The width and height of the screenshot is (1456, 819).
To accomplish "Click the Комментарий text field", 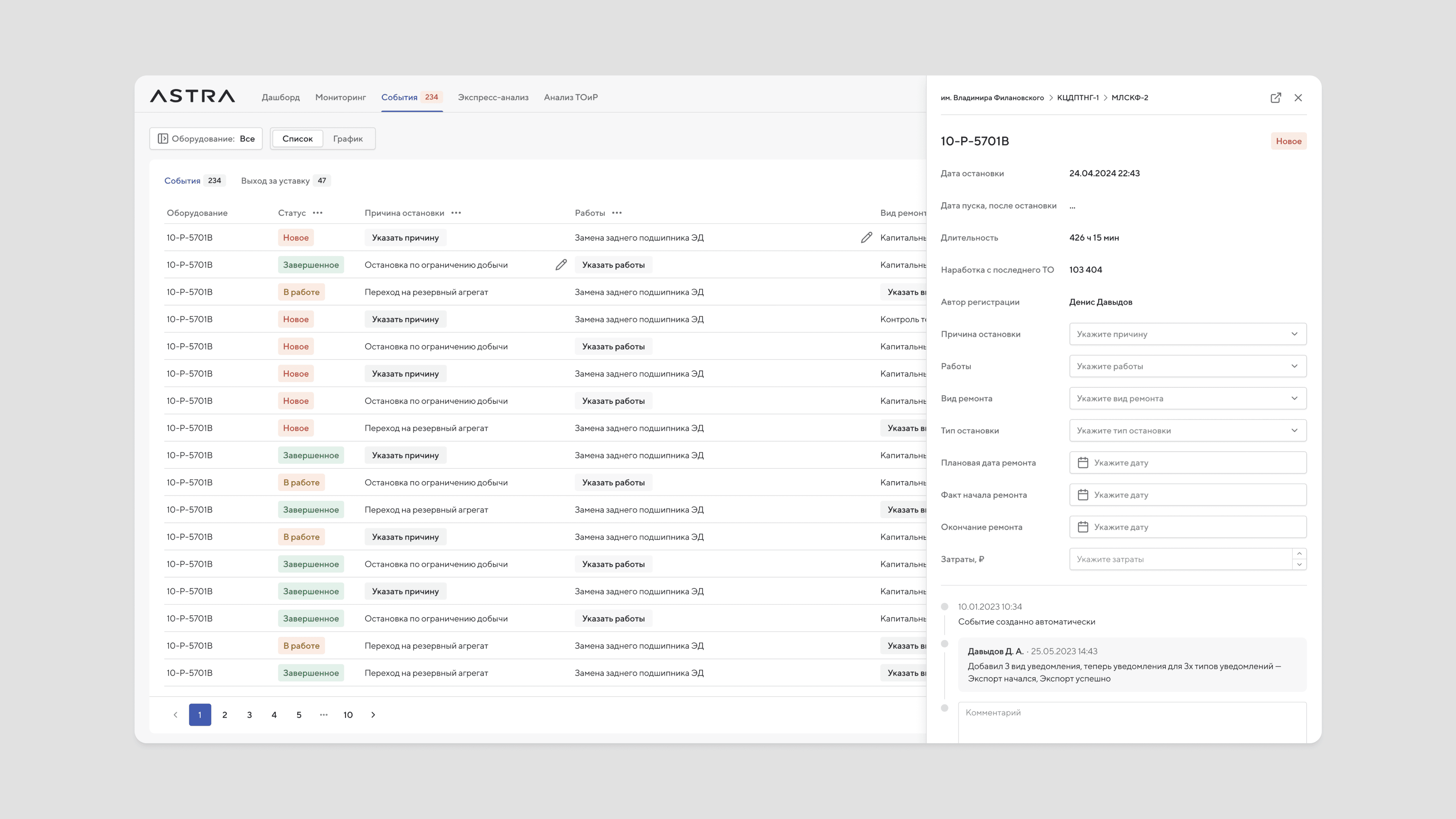I will (x=1131, y=722).
